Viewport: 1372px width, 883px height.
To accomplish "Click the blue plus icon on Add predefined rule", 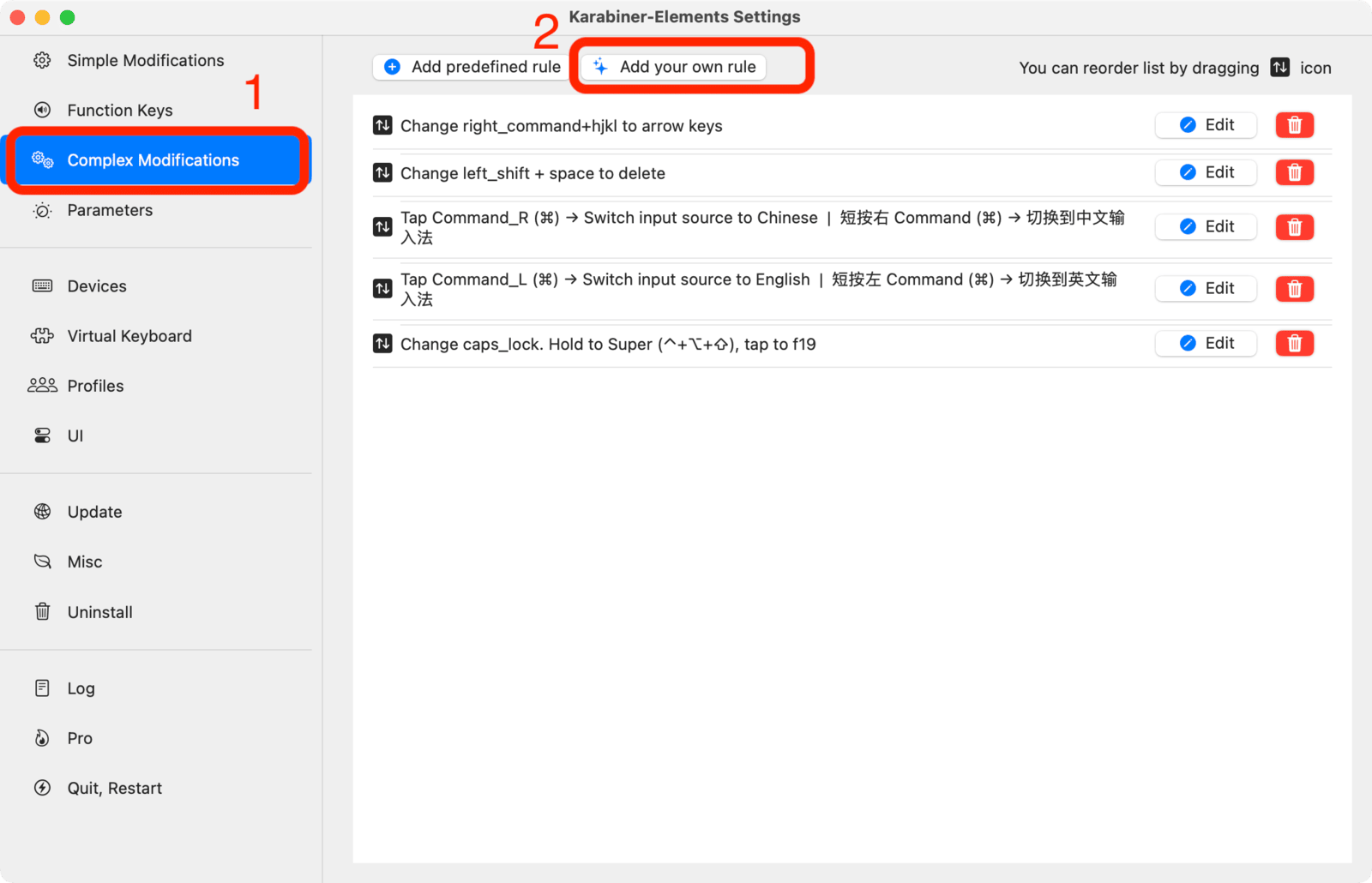I will click(x=392, y=67).
